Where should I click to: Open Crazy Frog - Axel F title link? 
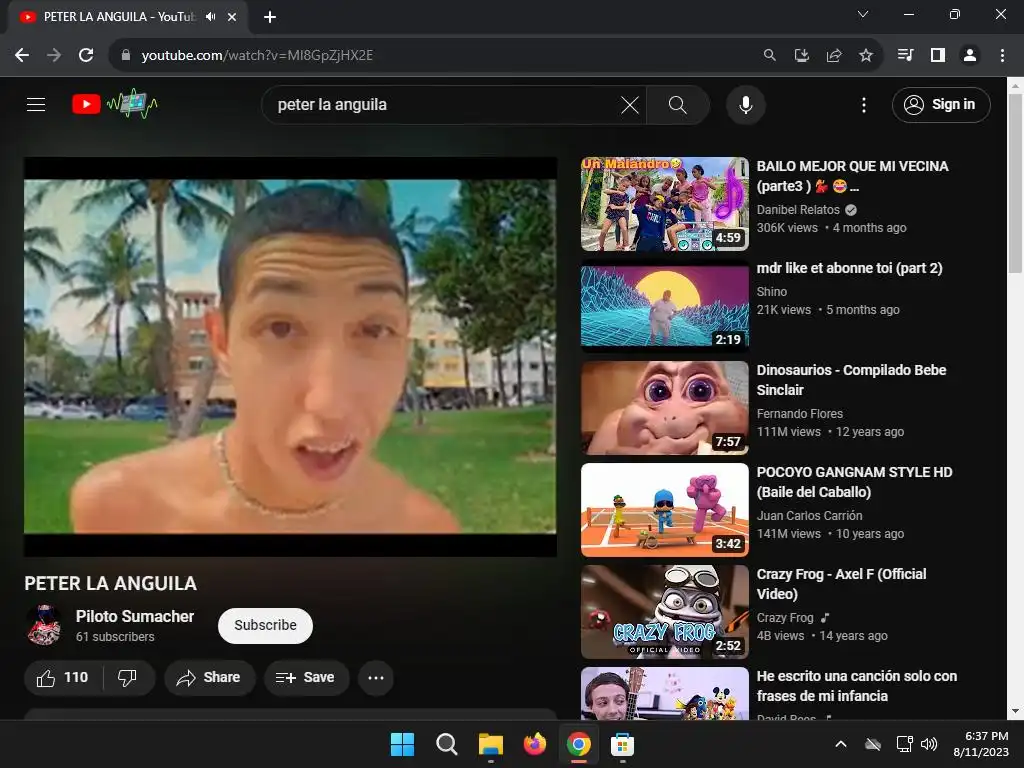point(841,584)
